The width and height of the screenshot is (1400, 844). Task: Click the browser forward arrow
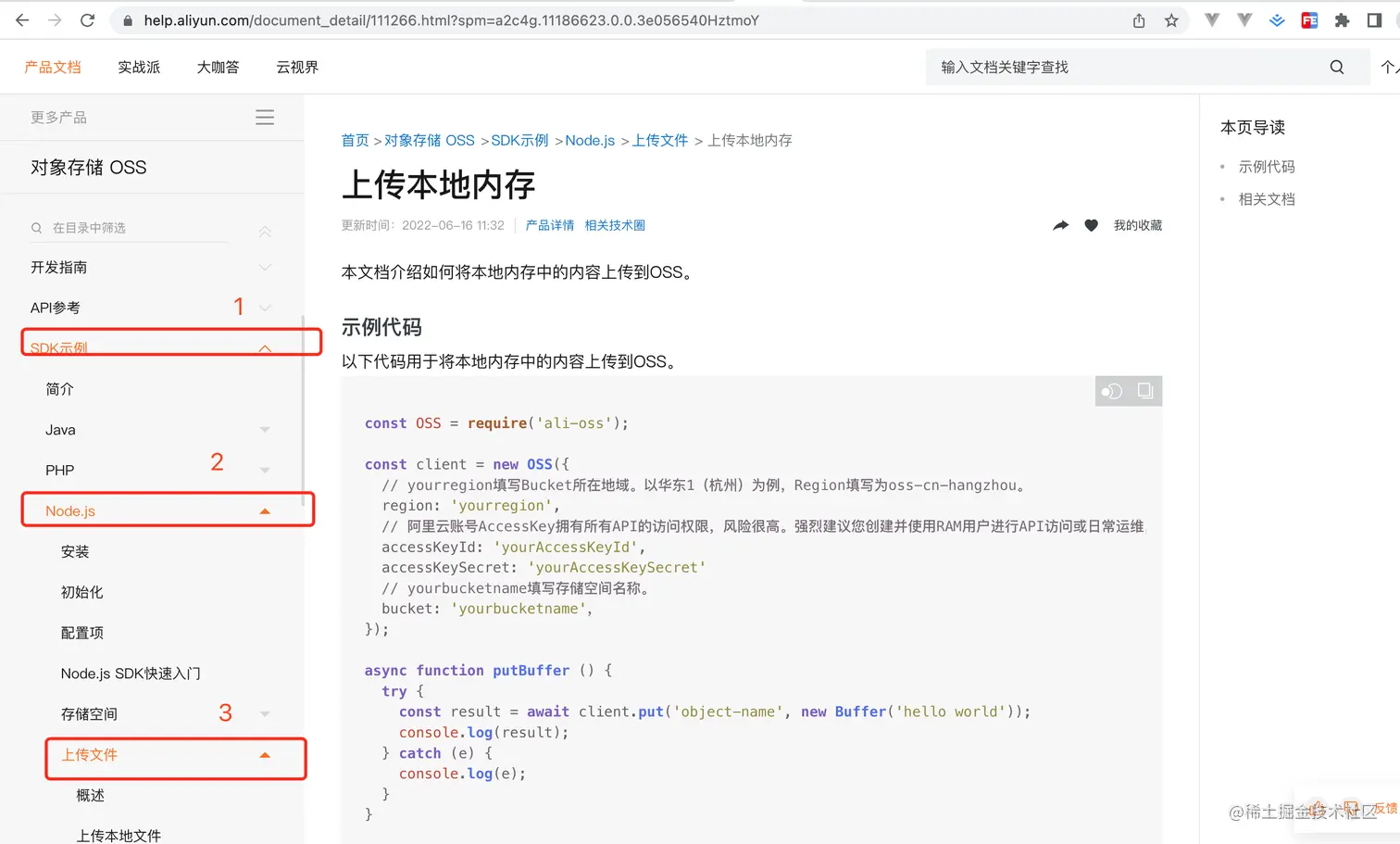pyautogui.click(x=55, y=20)
